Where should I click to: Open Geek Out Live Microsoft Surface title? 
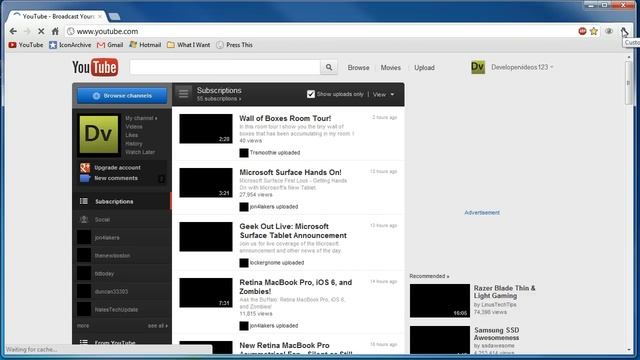(x=293, y=231)
